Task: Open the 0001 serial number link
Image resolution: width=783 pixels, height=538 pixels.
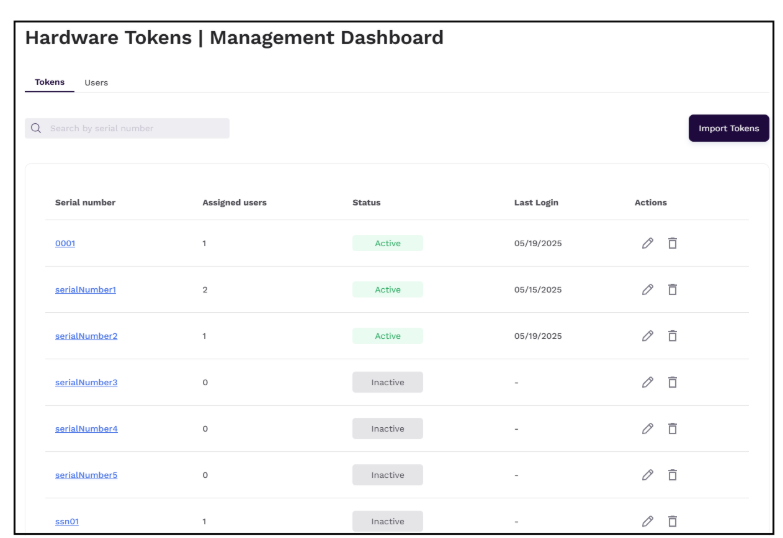Action: (65, 243)
